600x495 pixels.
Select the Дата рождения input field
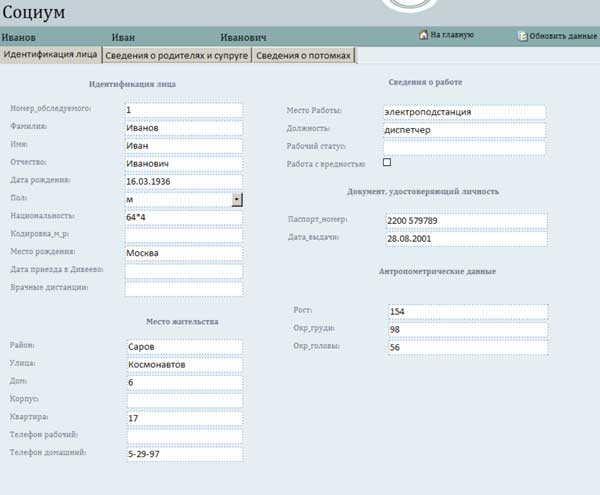[183, 181]
